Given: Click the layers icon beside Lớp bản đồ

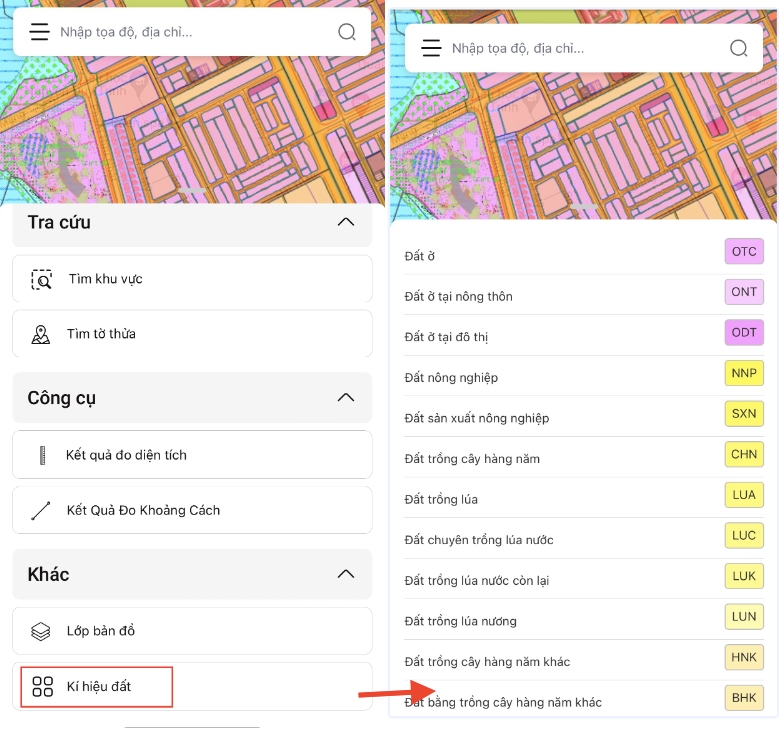Looking at the screenshot, I should (41, 631).
